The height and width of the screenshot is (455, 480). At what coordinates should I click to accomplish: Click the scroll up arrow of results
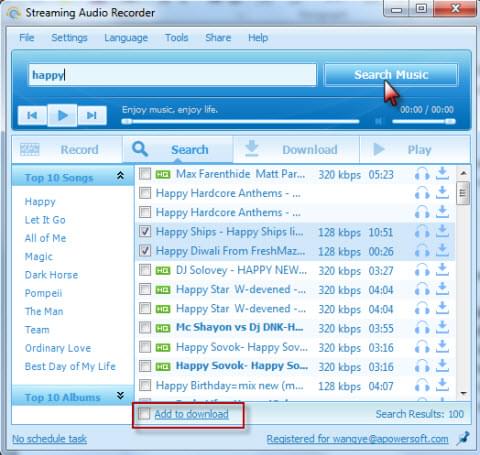pos(463,173)
